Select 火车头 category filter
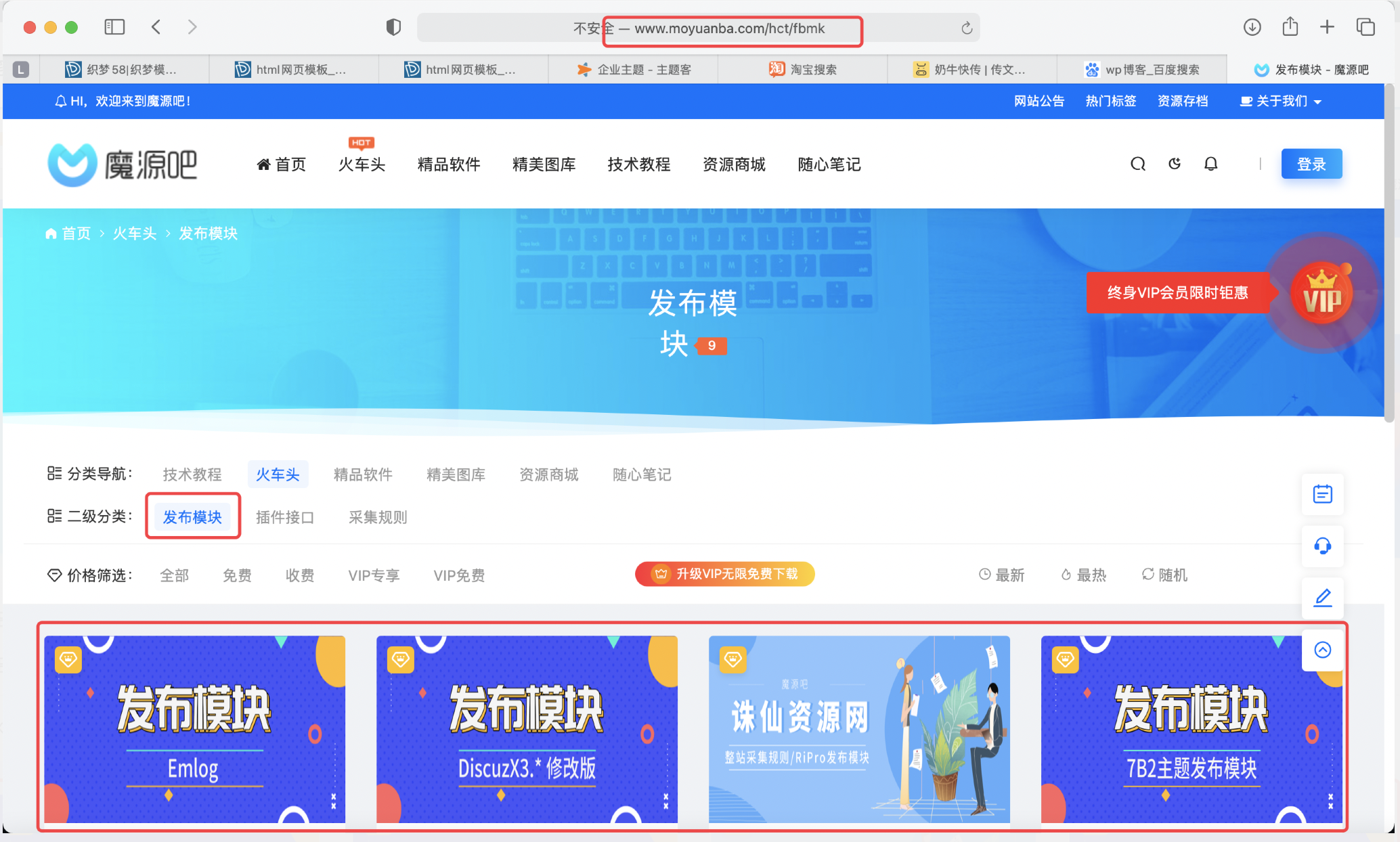1400x842 pixels. click(x=278, y=474)
